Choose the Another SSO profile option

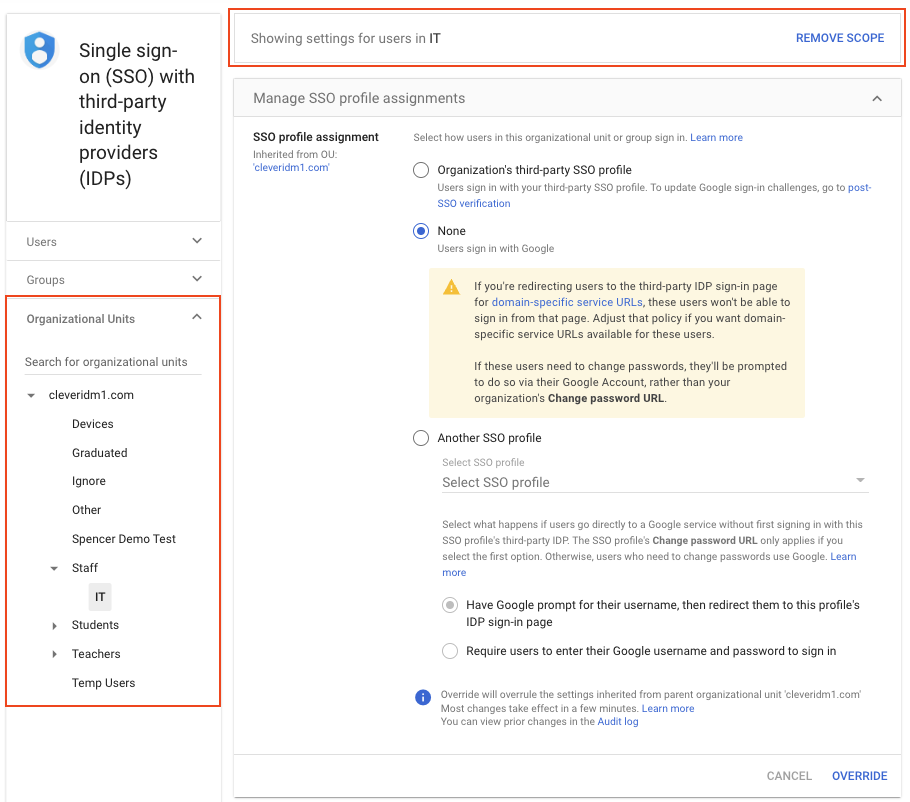(x=421, y=437)
